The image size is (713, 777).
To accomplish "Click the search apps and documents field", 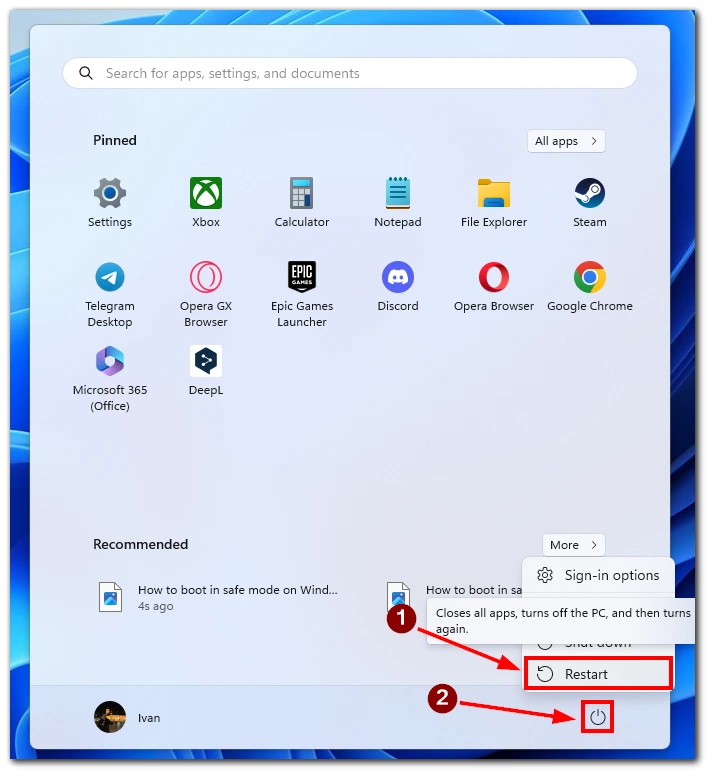I will (350, 73).
